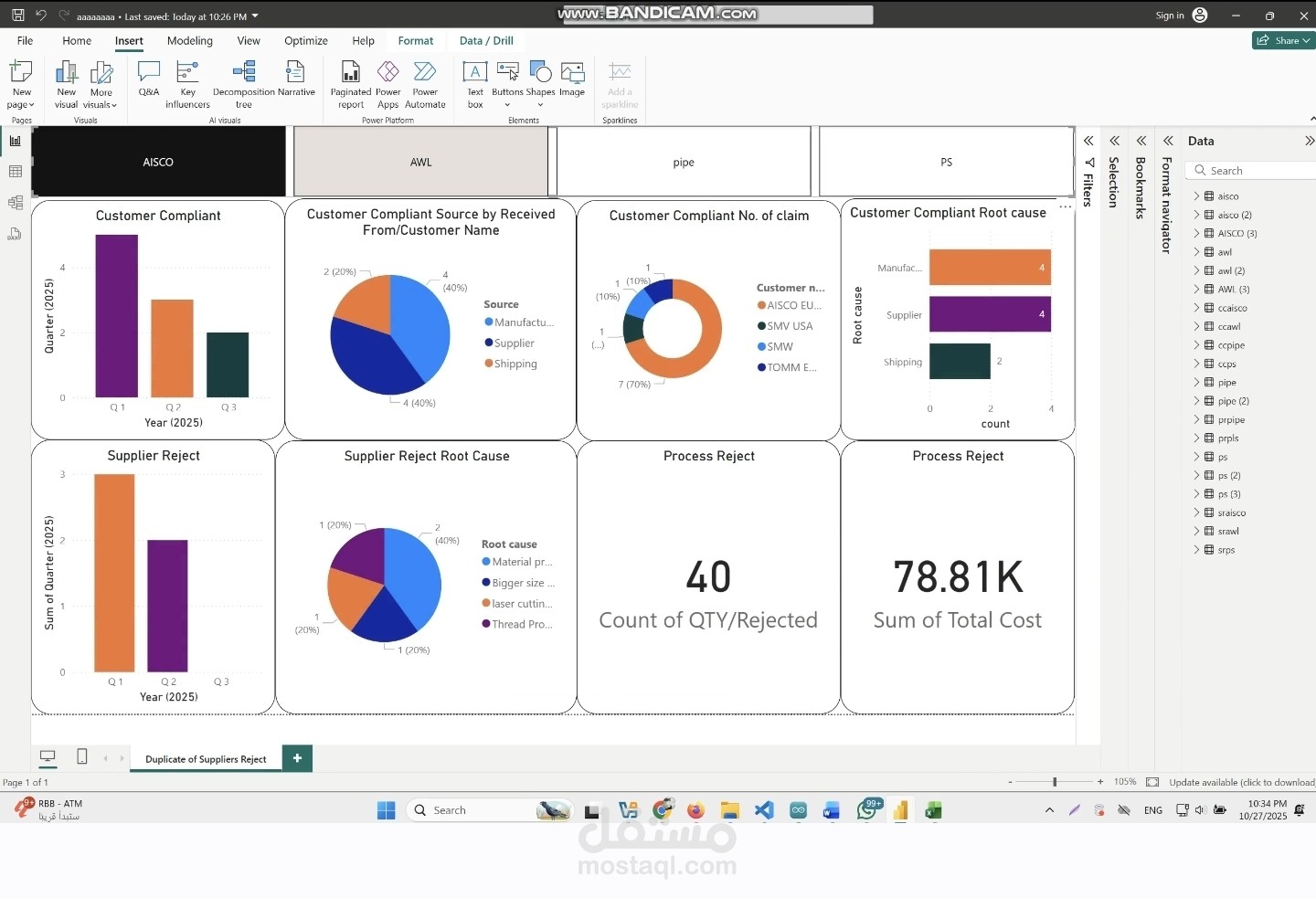Select the Duplicate of Suppliers Reject page tab
Image resolution: width=1316 pixels, height=898 pixels.
206,759
